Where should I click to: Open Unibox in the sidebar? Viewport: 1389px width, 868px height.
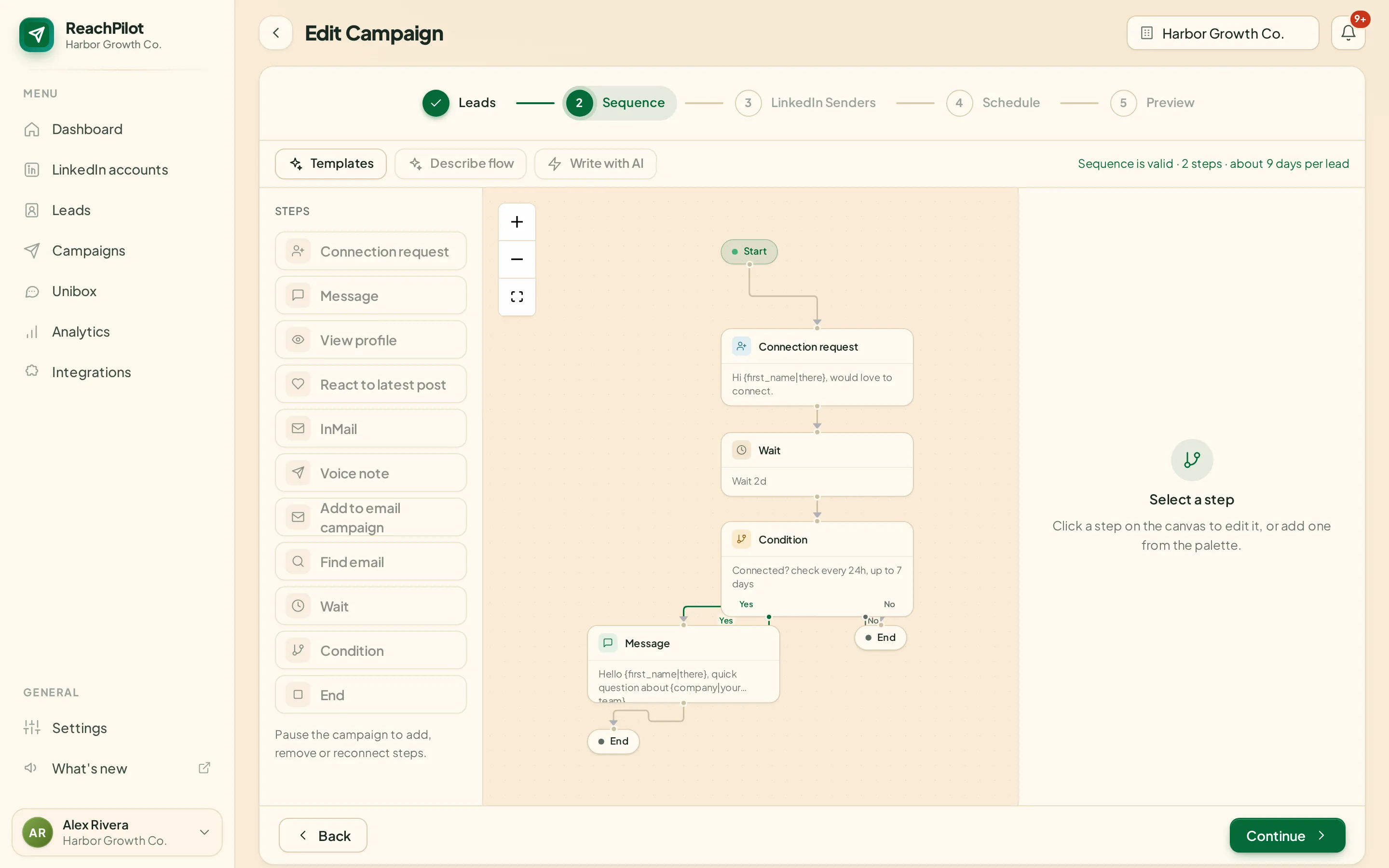(117, 291)
